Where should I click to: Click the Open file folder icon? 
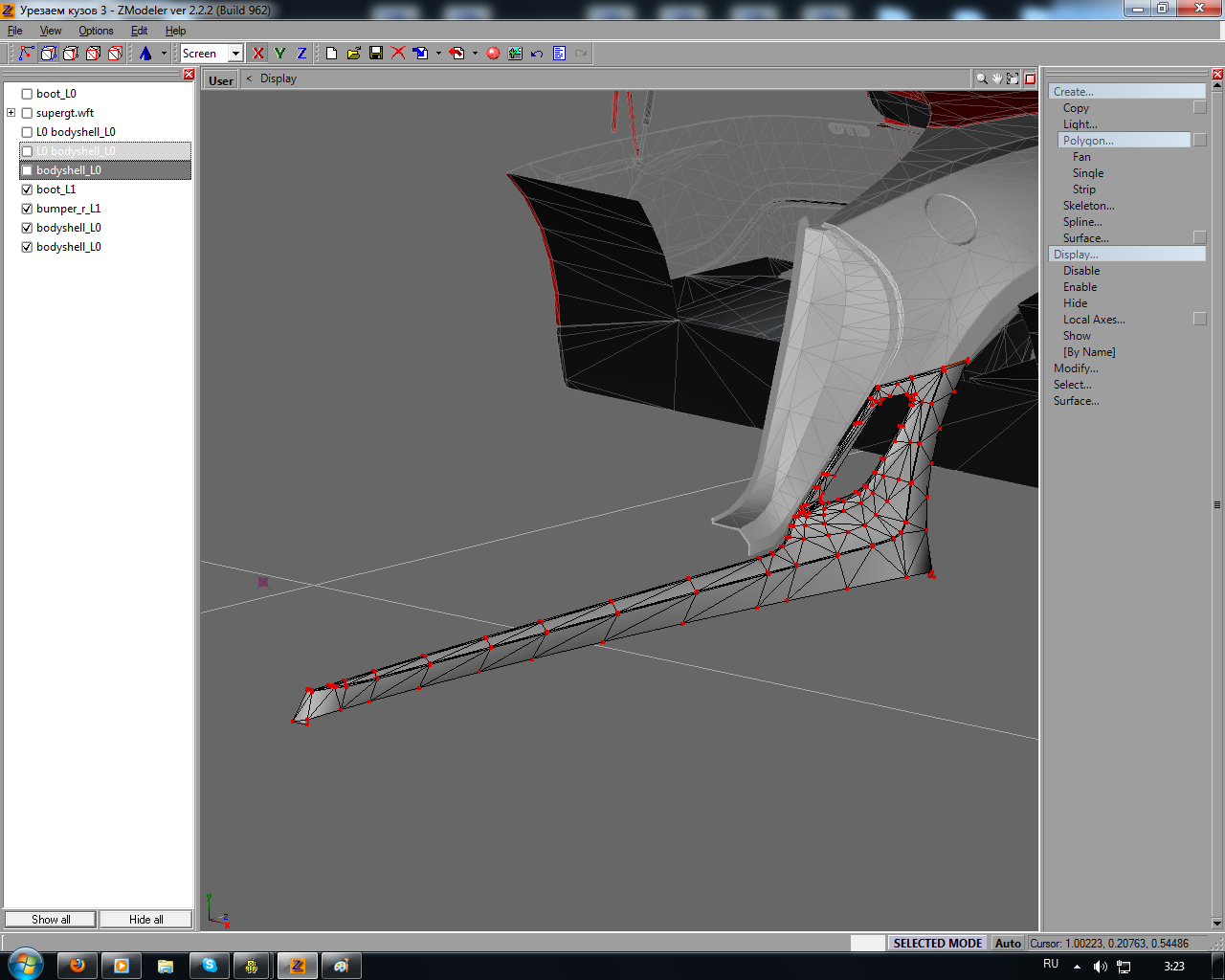(x=353, y=54)
